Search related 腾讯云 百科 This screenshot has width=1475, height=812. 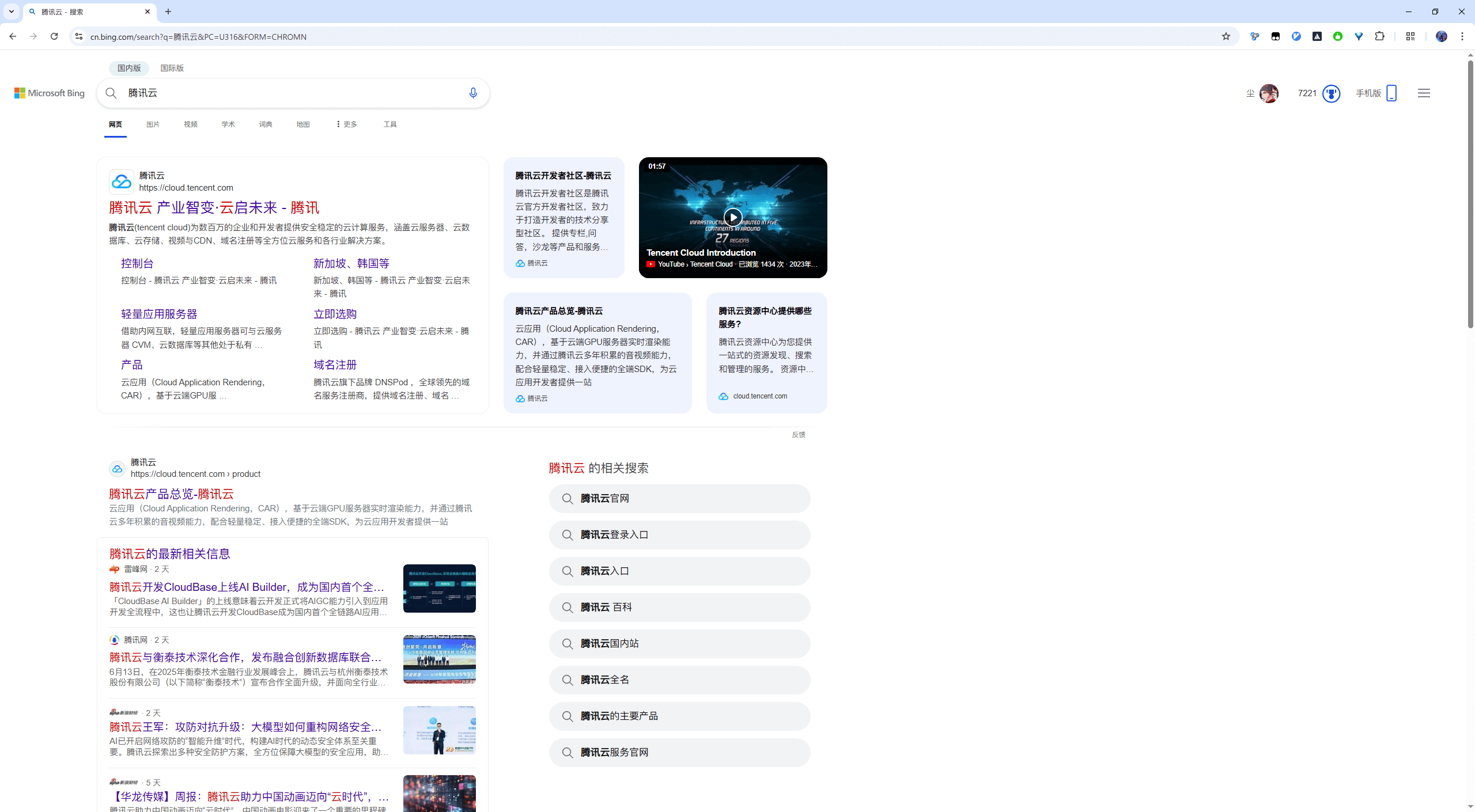679,608
